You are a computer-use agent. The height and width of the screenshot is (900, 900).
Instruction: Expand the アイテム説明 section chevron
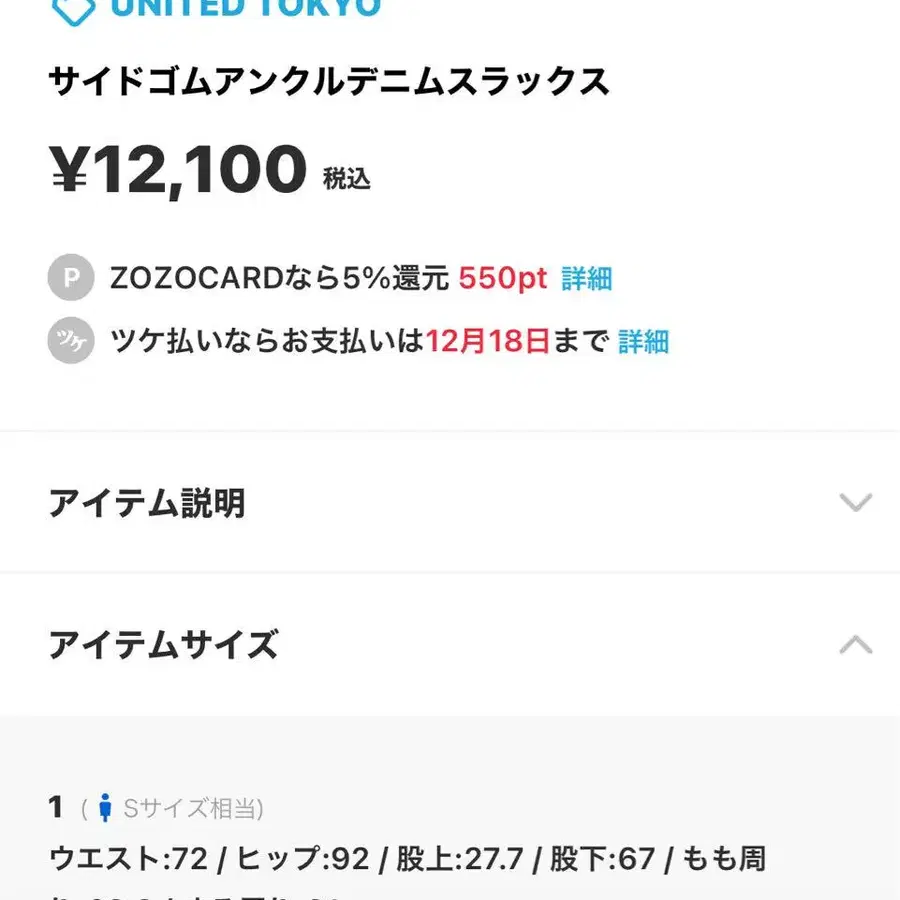(x=856, y=503)
